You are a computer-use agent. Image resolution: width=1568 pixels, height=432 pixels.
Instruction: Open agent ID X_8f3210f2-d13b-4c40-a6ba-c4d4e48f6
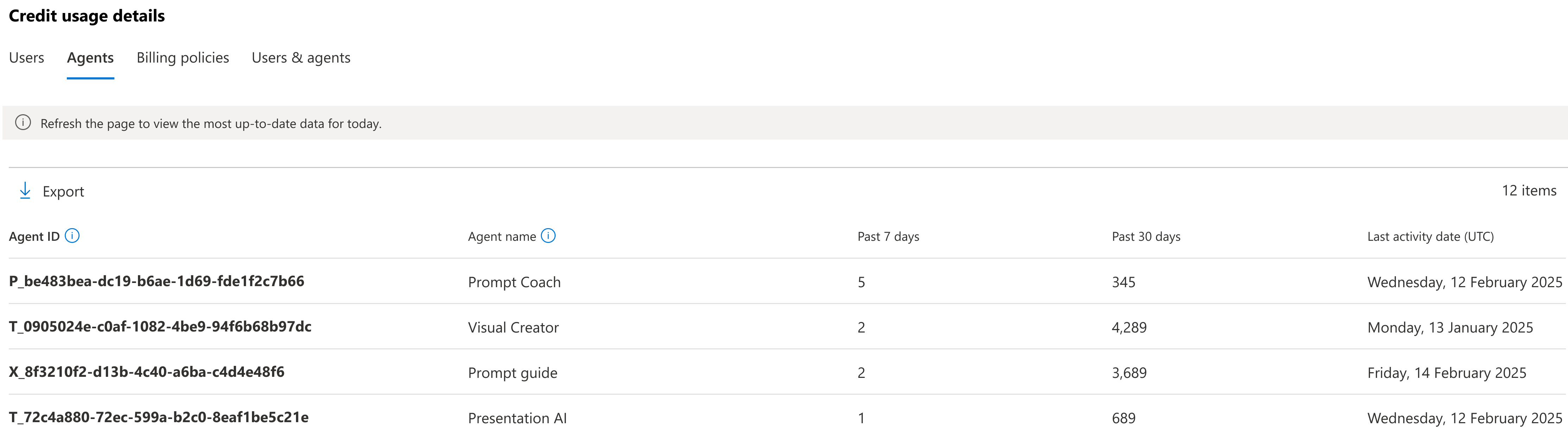pos(147,372)
